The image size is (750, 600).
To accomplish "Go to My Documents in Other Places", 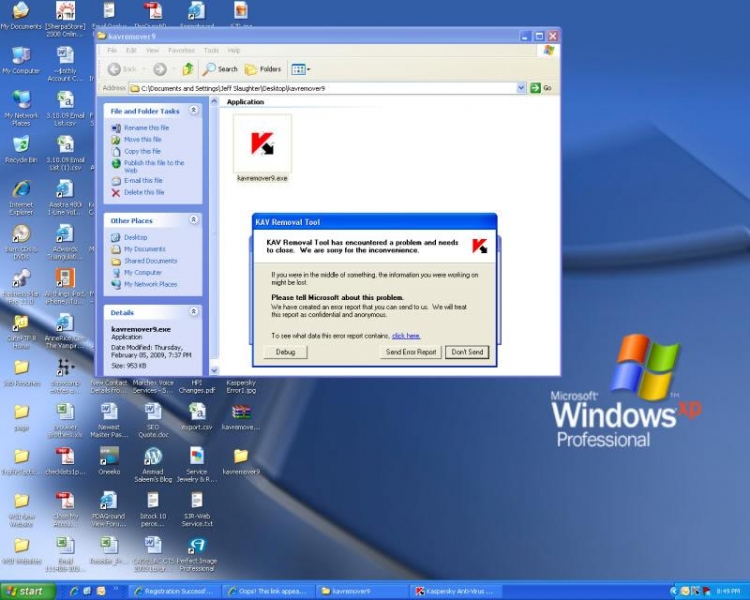I will pyautogui.click(x=139, y=249).
